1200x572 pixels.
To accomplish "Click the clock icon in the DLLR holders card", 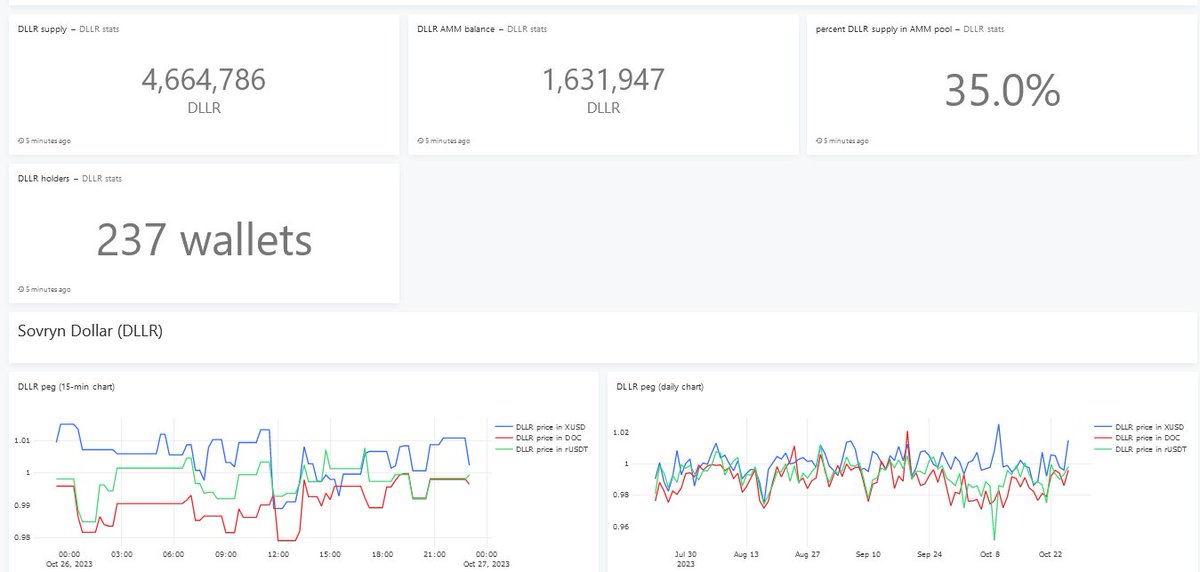I will [x=22, y=290].
